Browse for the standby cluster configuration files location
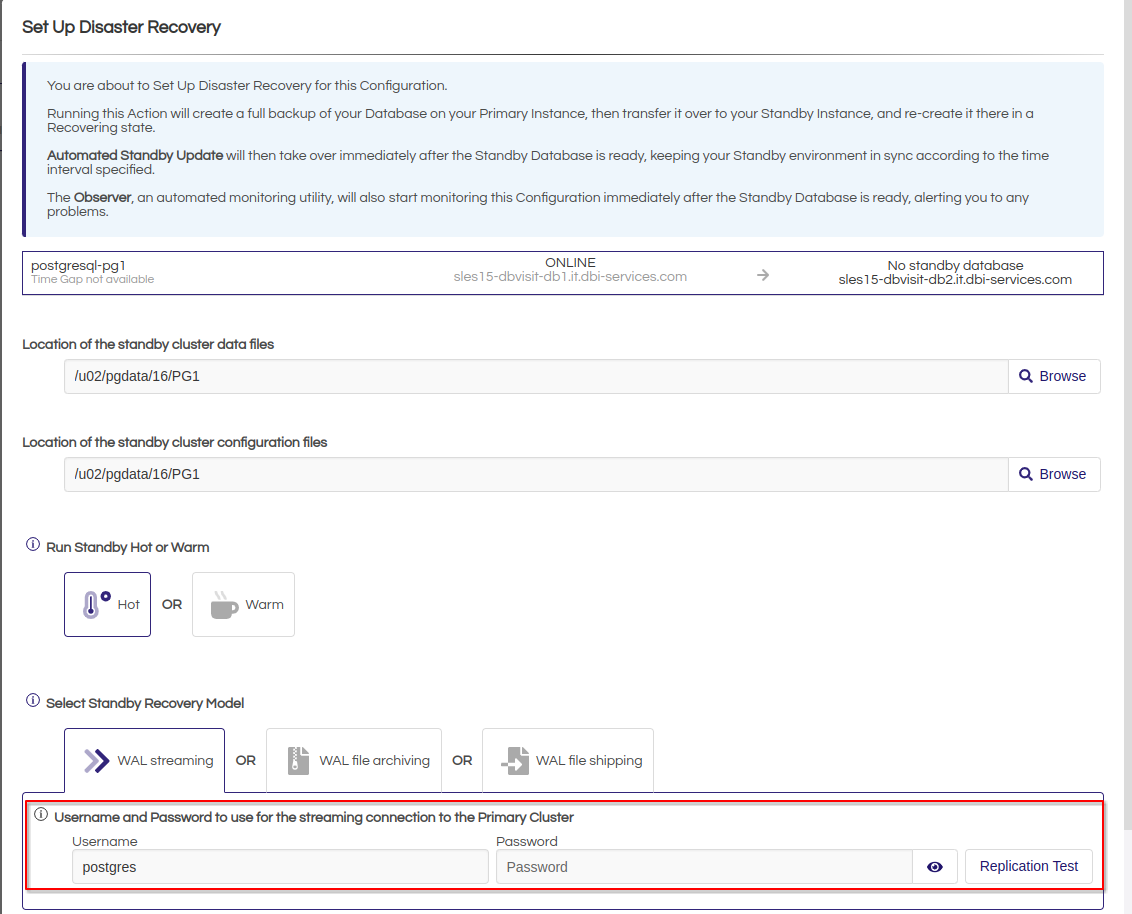 tap(1053, 474)
